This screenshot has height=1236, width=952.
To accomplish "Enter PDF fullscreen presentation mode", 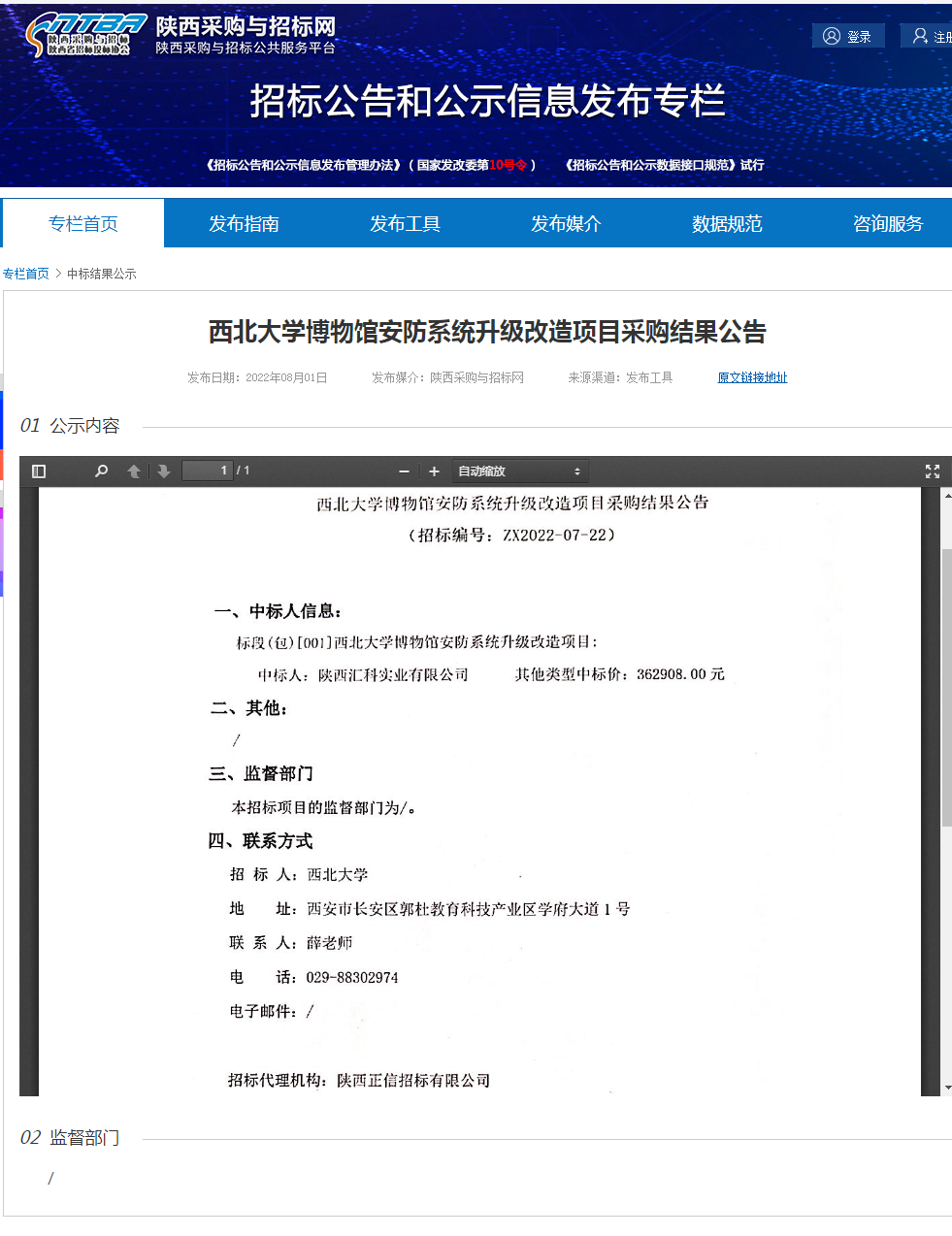I will tap(932, 472).
